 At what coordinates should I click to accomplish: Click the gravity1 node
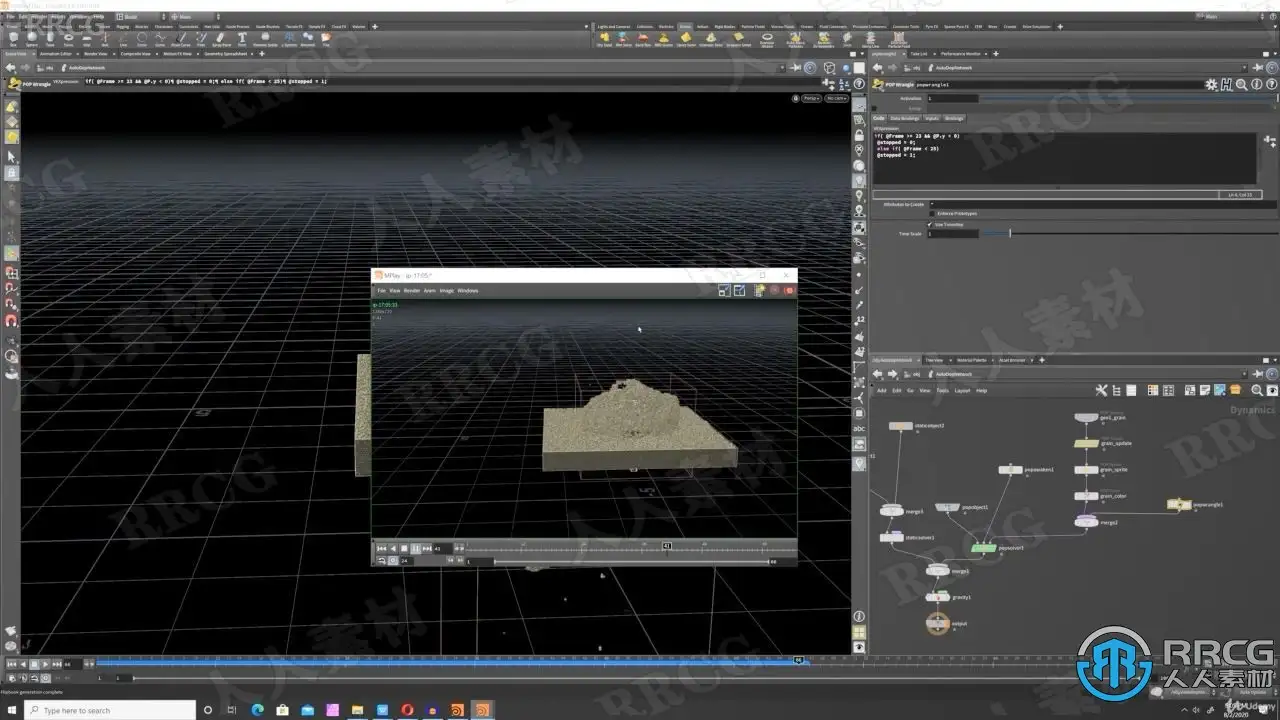point(937,597)
